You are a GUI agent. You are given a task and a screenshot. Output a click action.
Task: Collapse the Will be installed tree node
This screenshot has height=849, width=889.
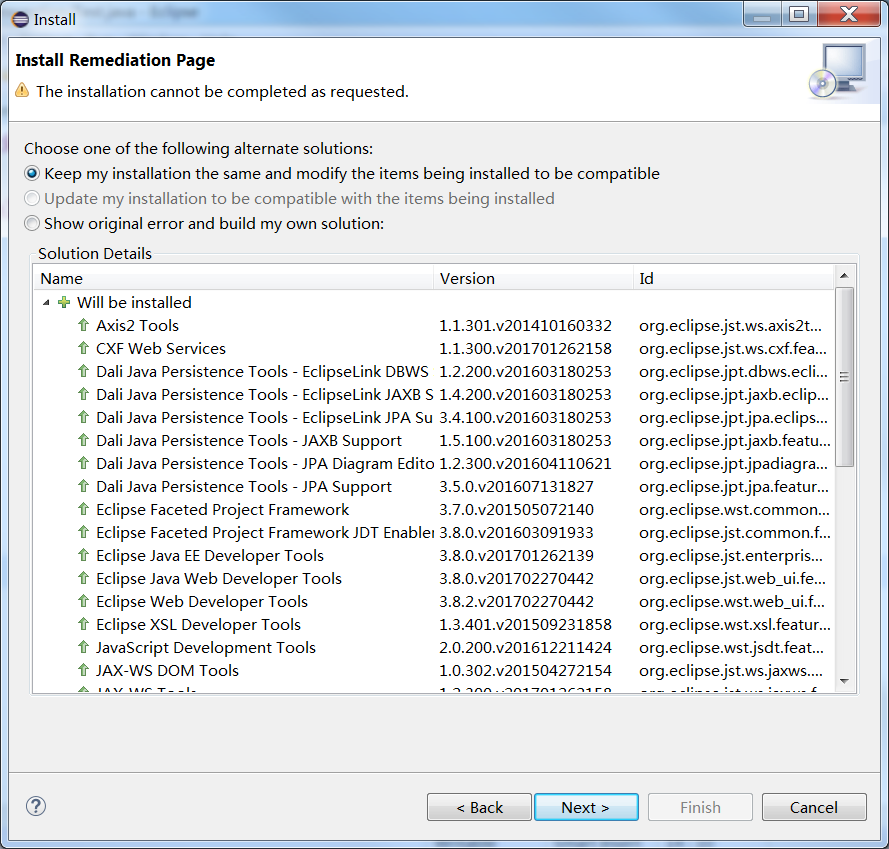pyautogui.click(x=46, y=303)
